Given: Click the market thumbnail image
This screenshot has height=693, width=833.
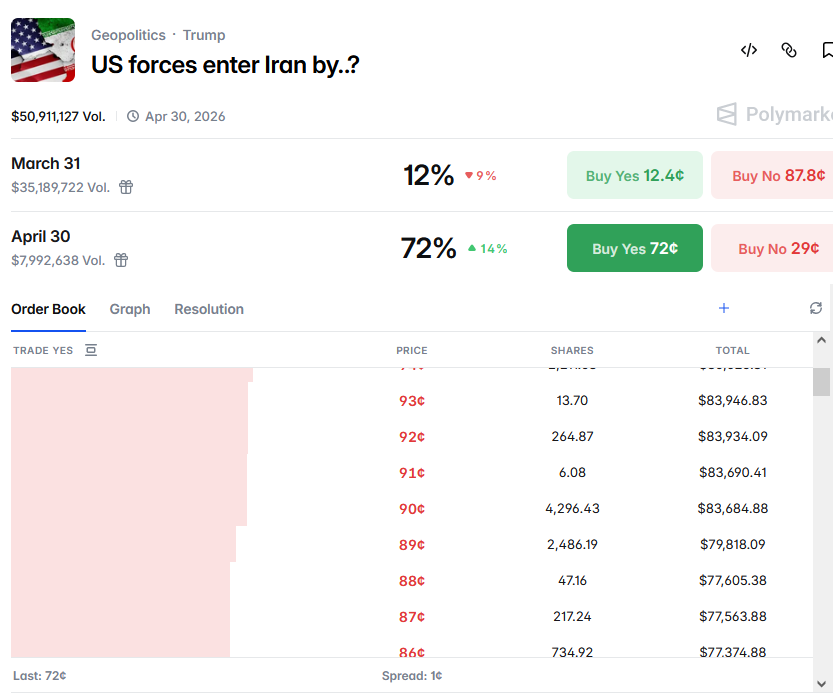Looking at the screenshot, I should [43, 50].
